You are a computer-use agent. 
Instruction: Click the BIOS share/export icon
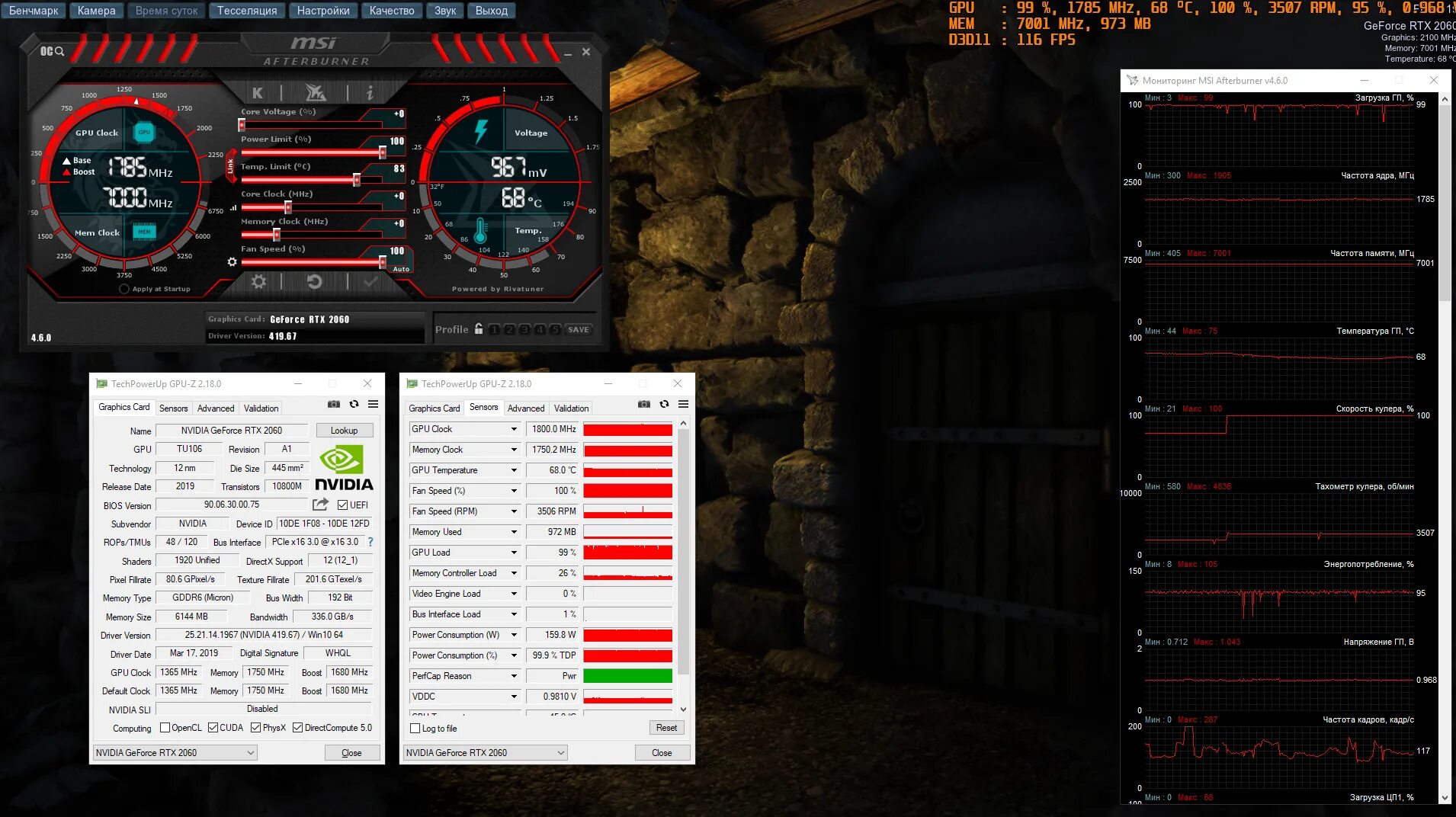point(320,505)
